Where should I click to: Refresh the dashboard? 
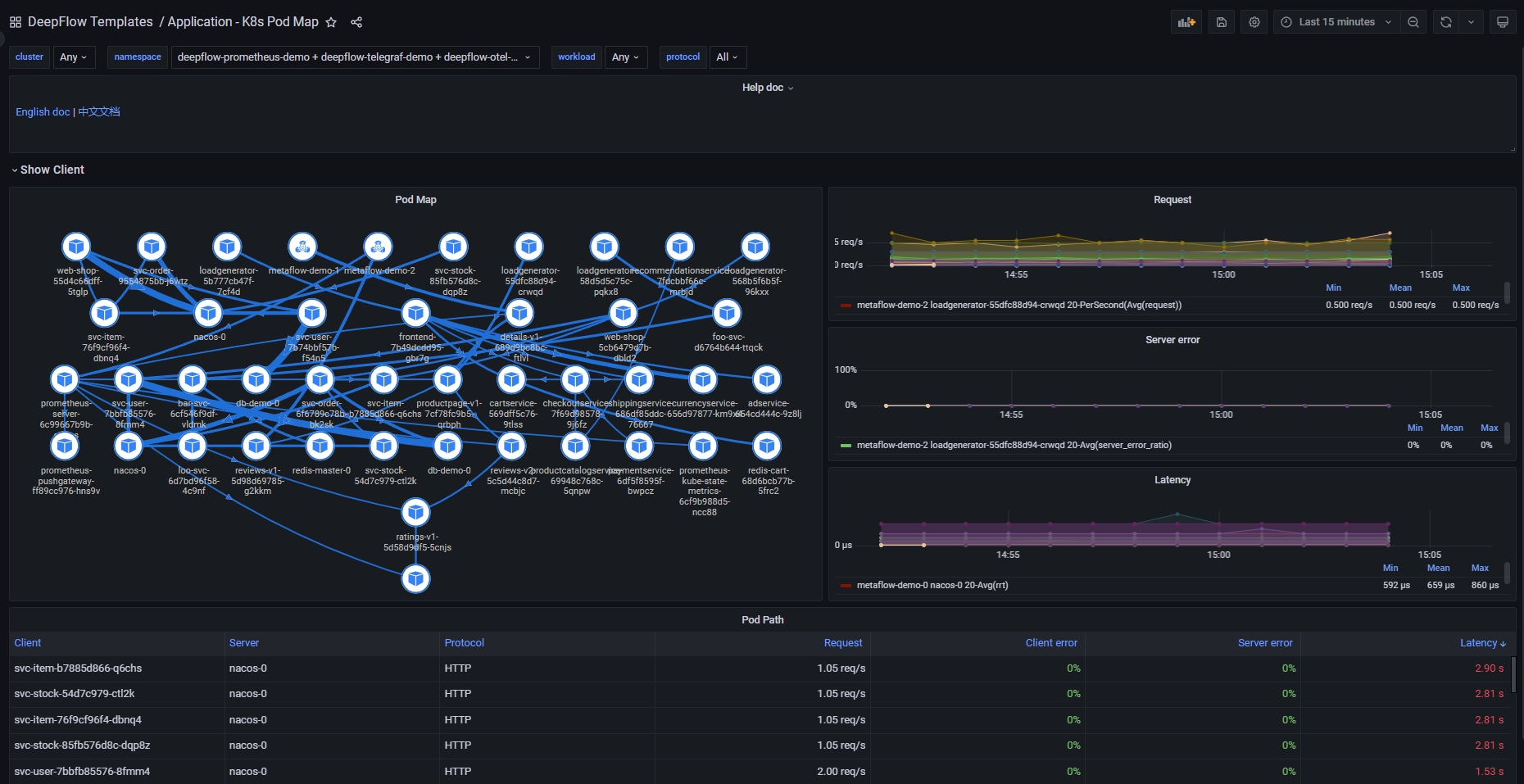1446,22
